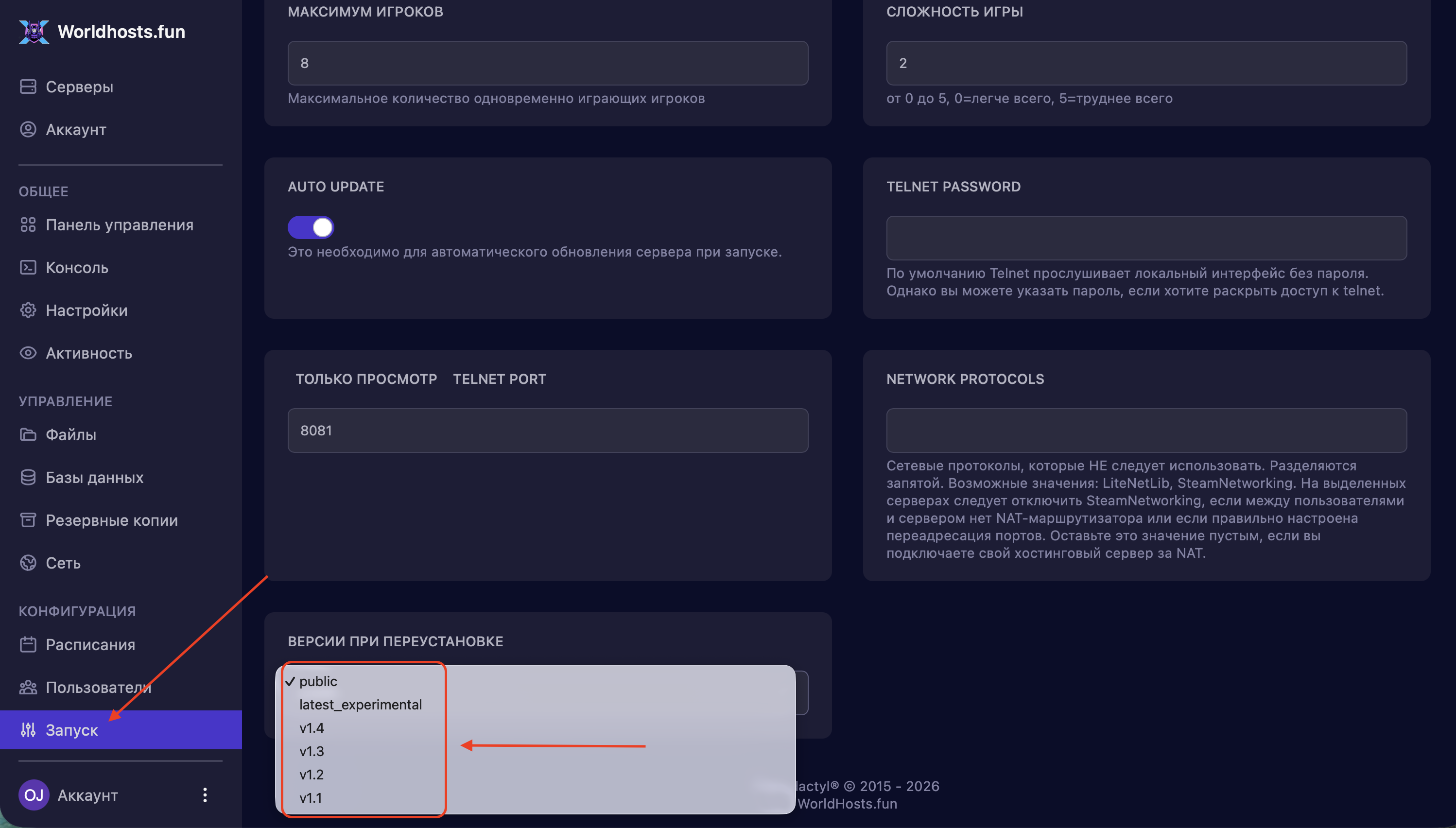
Task: Click the Активность eye icon
Action: tap(28, 353)
